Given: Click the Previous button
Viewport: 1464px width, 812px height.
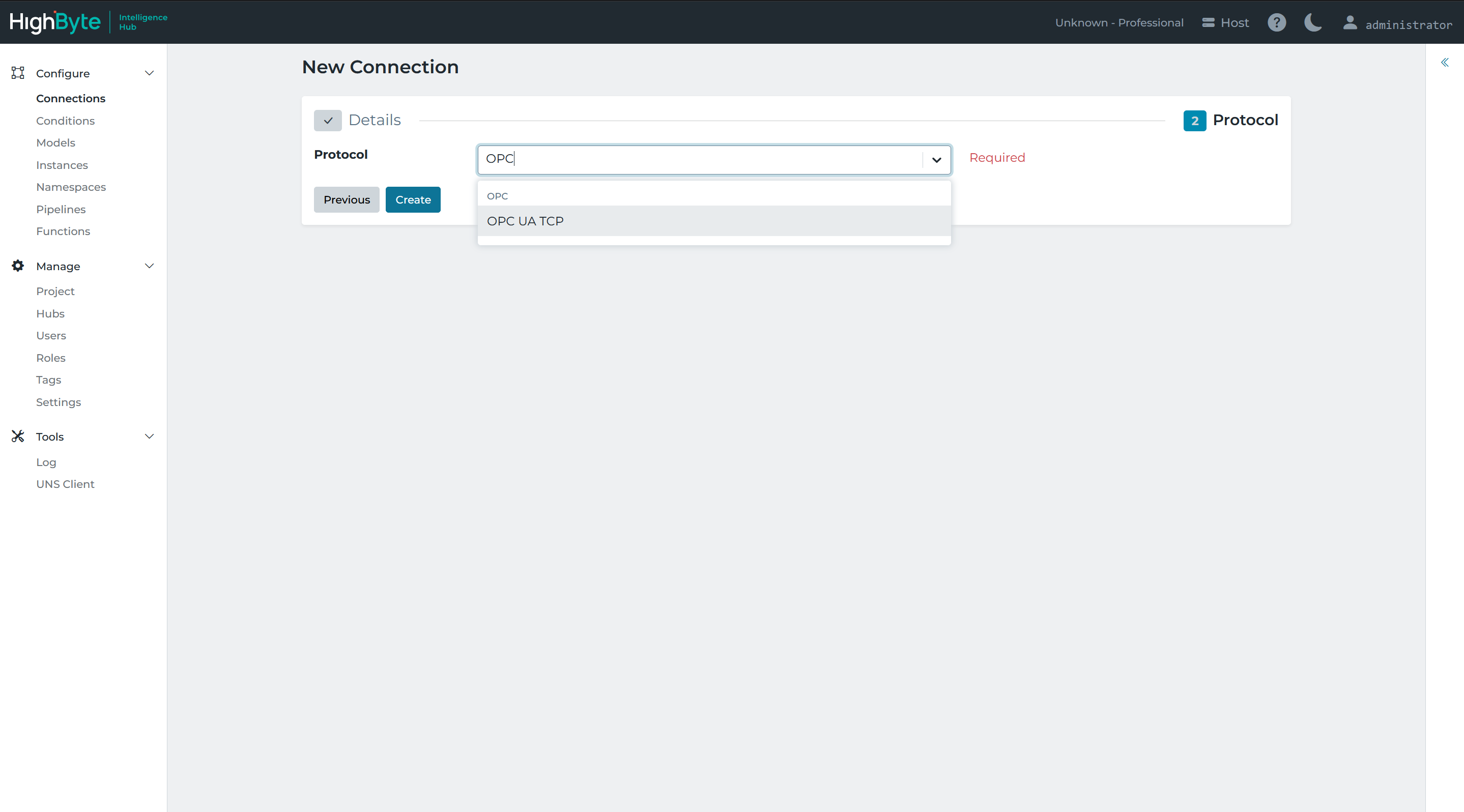Looking at the screenshot, I should pos(346,199).
